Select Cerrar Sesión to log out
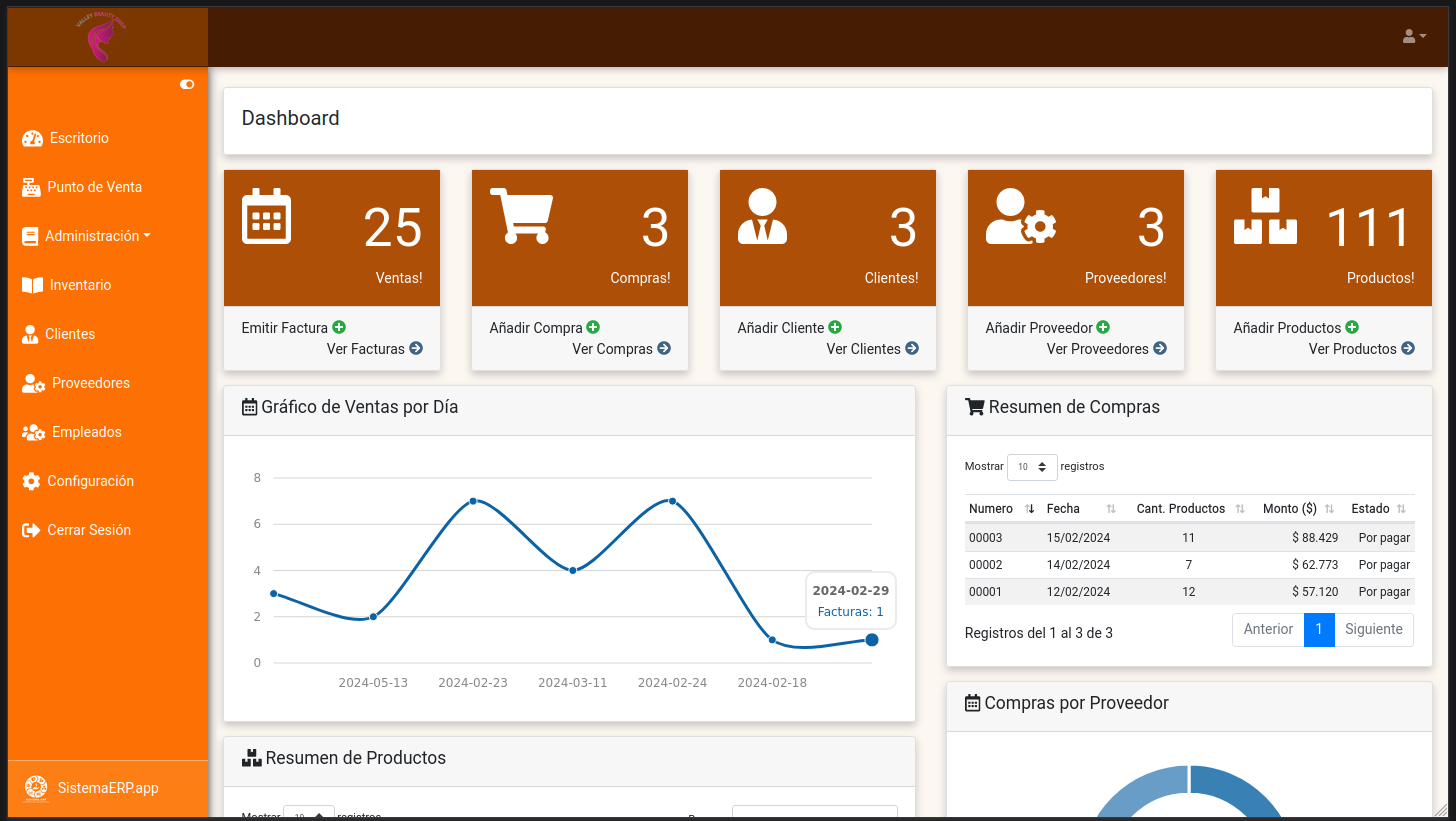This screenshot has height=821, width=1456. [x=88, y=530]
